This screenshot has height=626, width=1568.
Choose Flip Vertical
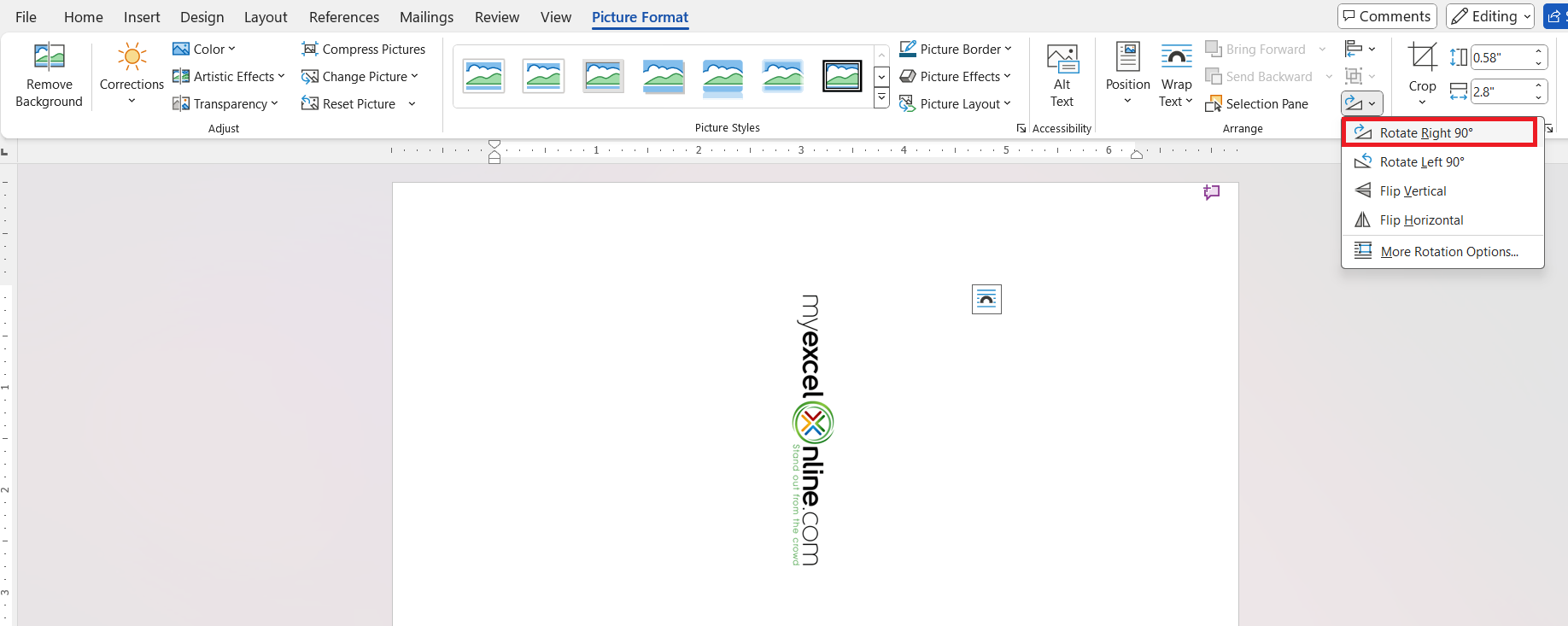[x=1442, y=190]
